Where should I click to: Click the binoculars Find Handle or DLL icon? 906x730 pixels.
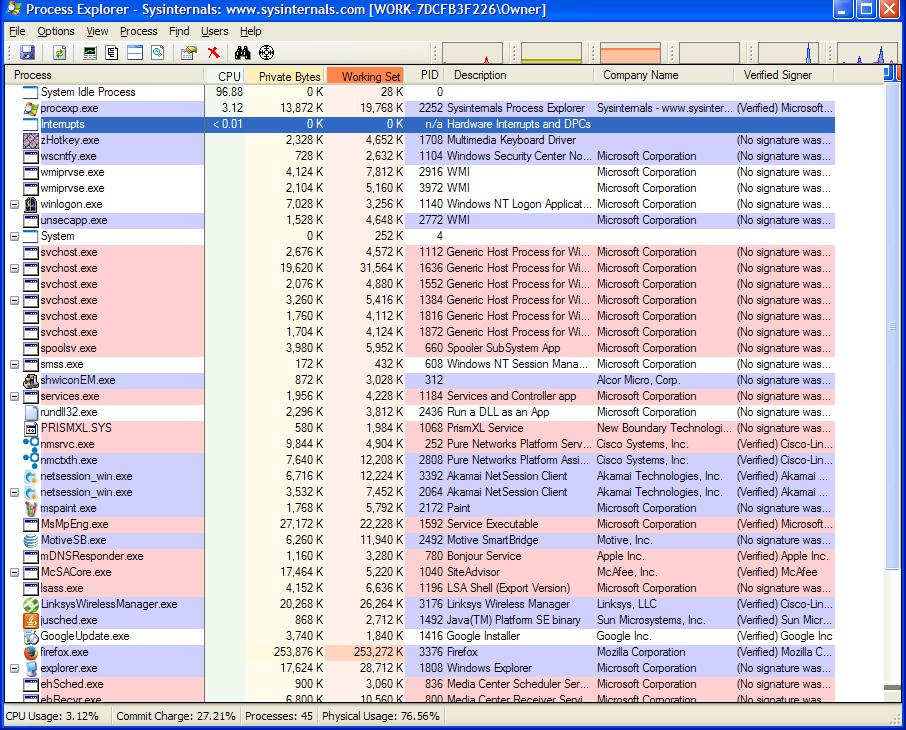click(243, 53)
